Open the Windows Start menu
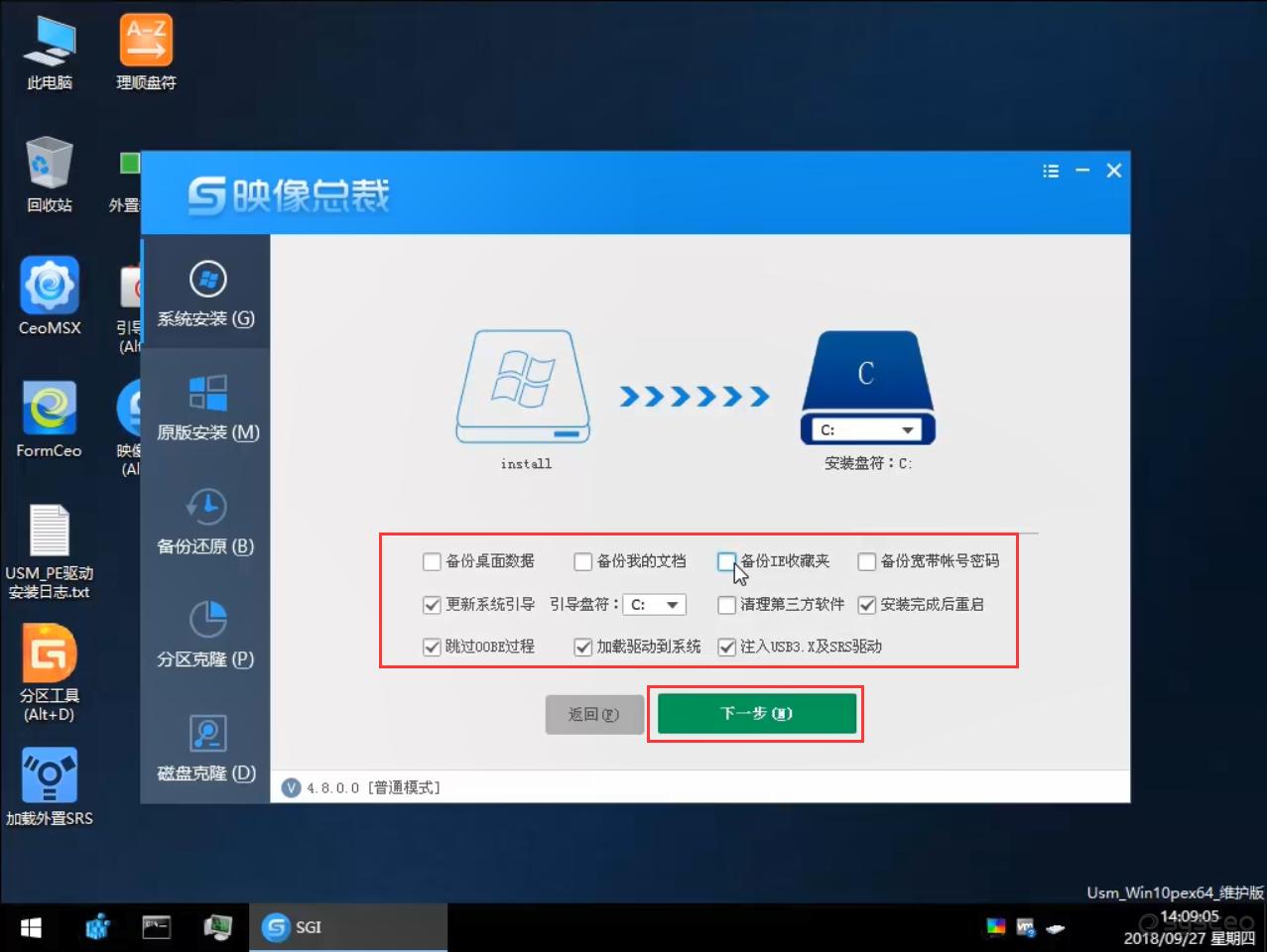 [x=30, y=926]
